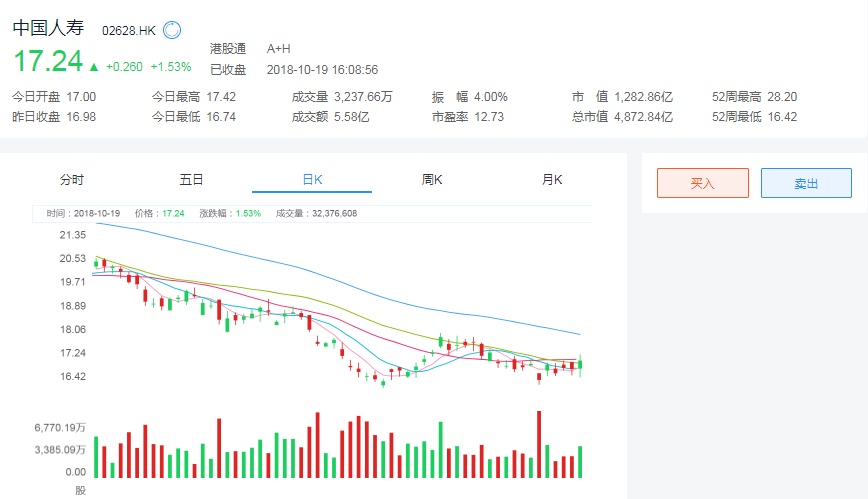This screenshot has width=868, height=499.
Task: Click the current price 17.24
Action: click(47, 62)
